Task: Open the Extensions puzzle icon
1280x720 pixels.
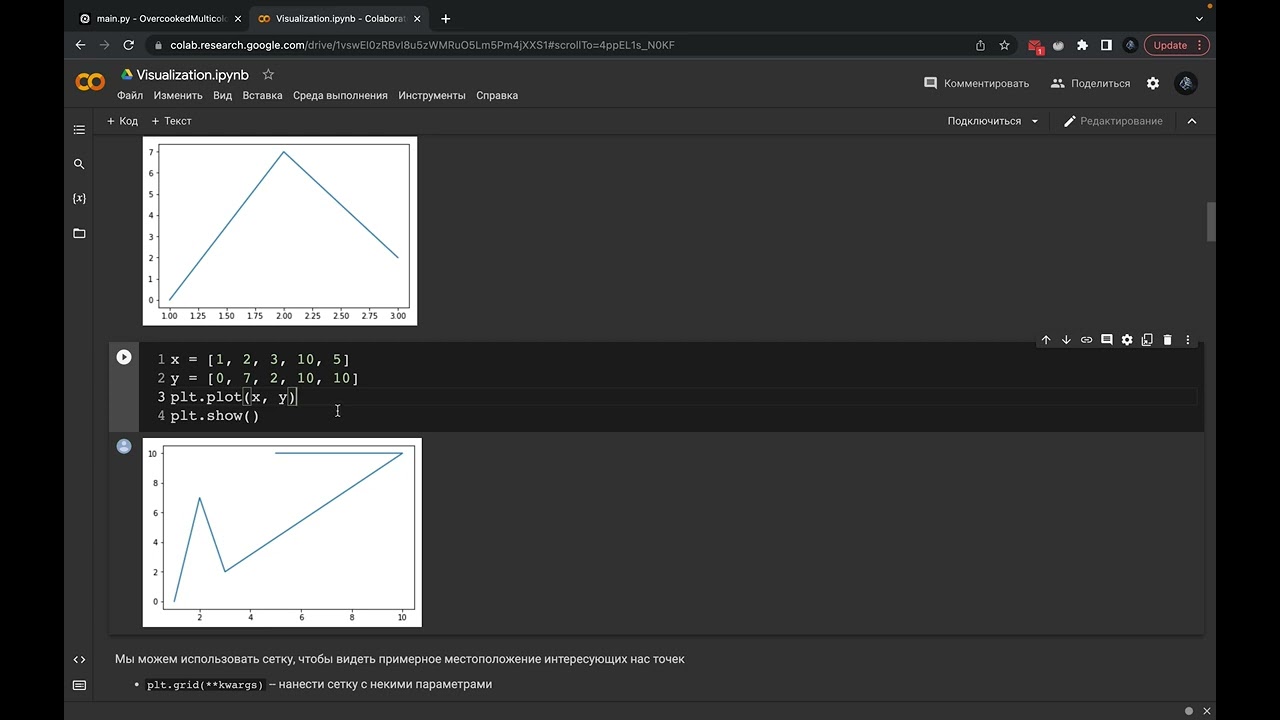Action: click(x=1082, y=45)
